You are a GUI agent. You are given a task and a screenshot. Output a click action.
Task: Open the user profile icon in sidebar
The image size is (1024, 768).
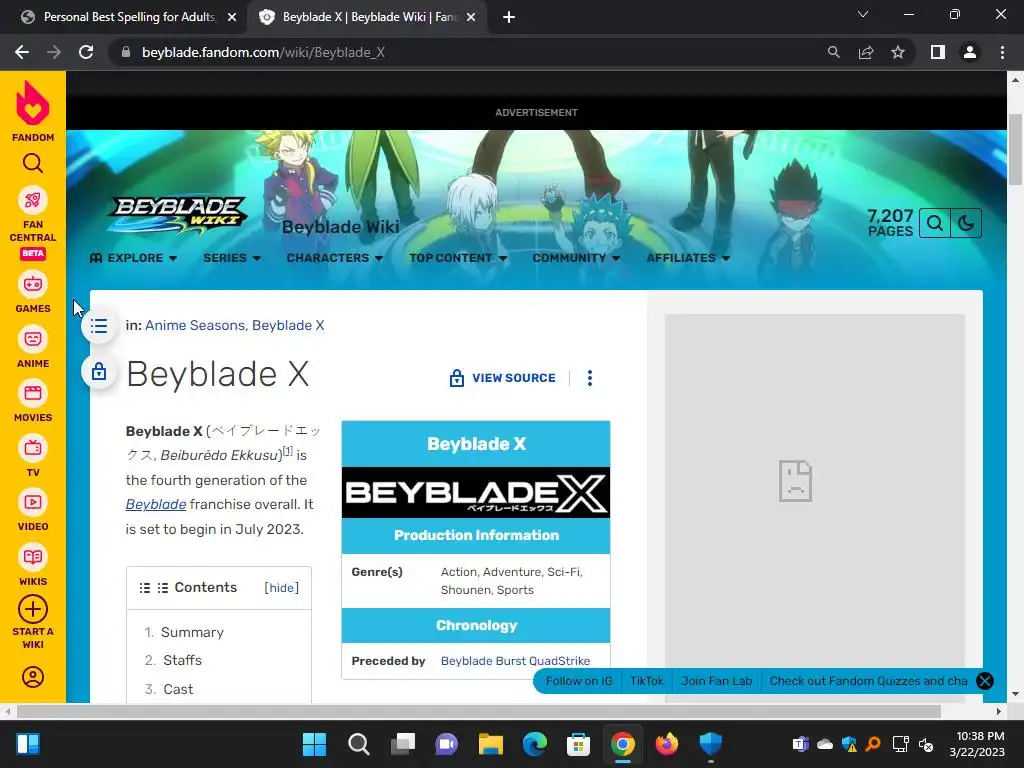[x=33, y=677]
